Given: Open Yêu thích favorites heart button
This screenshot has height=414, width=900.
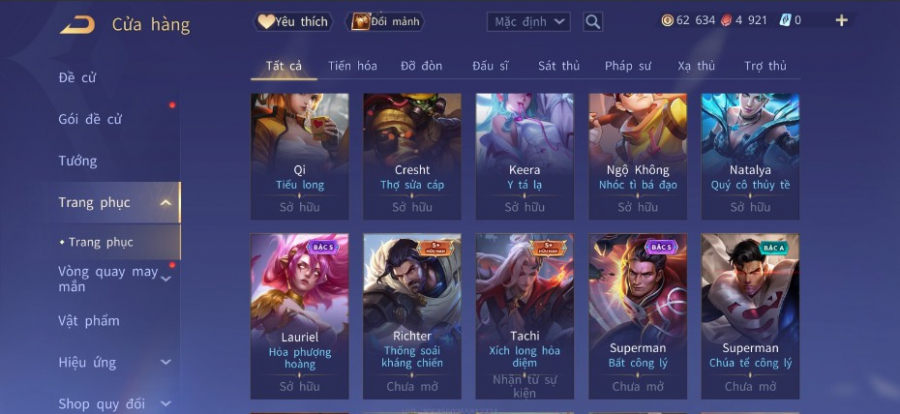Looking at the screenshot, I should tap(293, 22).
